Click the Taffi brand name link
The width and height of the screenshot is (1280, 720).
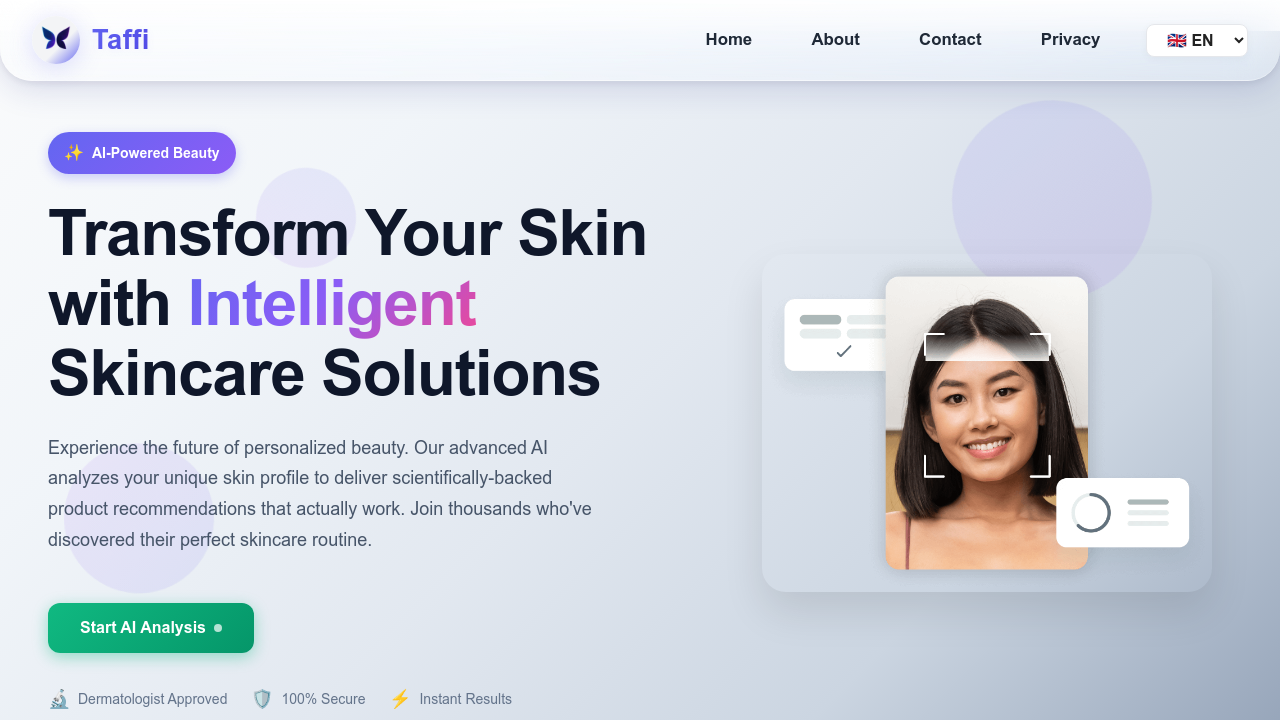[x=120, y=40]
